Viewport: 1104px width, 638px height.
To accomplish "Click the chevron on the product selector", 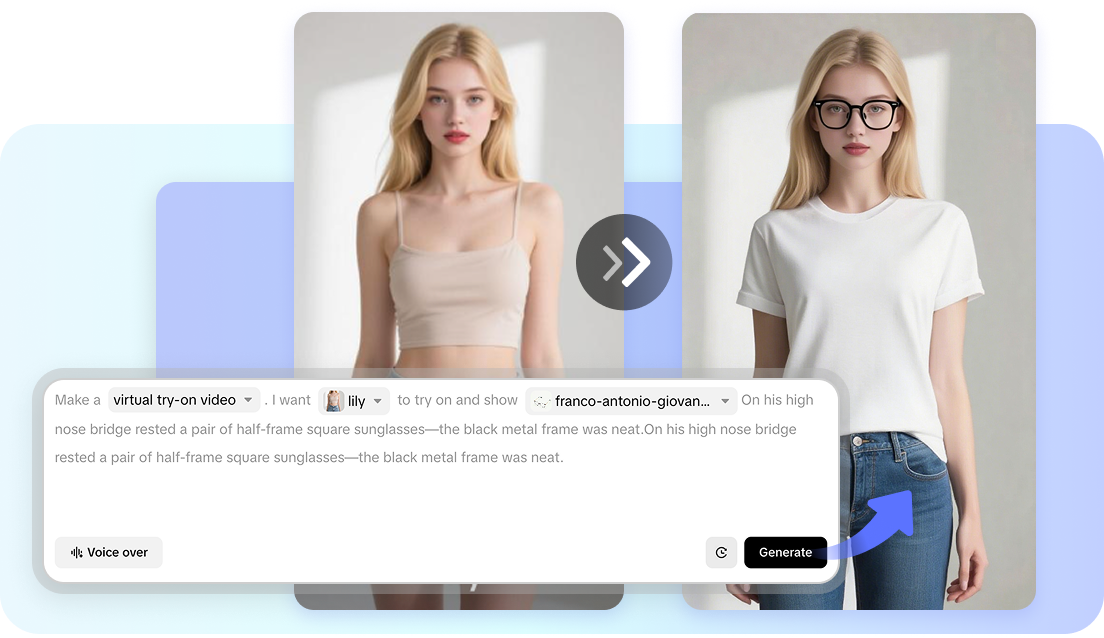I will click(x=724, y=399).
